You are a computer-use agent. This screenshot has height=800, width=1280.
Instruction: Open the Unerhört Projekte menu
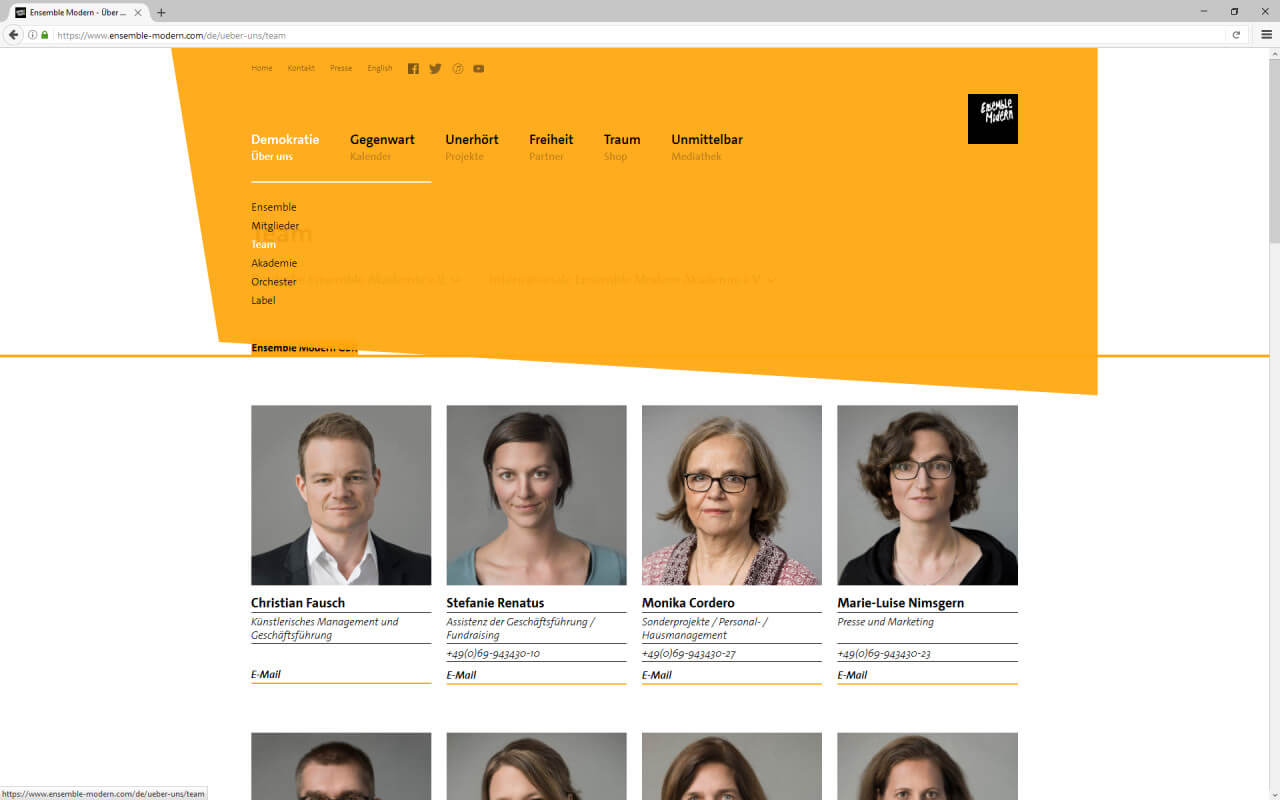[472, 146]
